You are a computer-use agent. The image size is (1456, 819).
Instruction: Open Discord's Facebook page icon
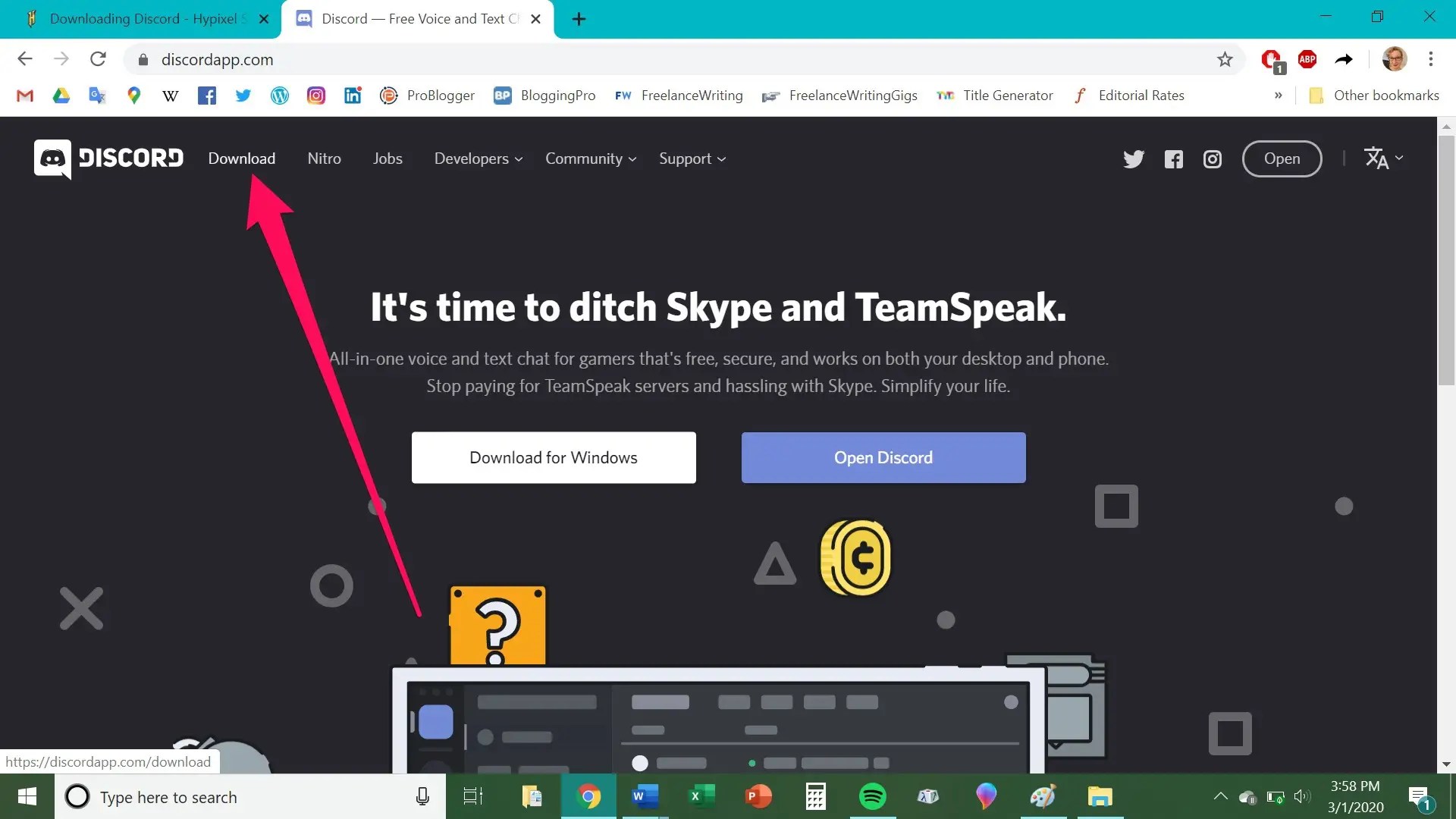1173,159
